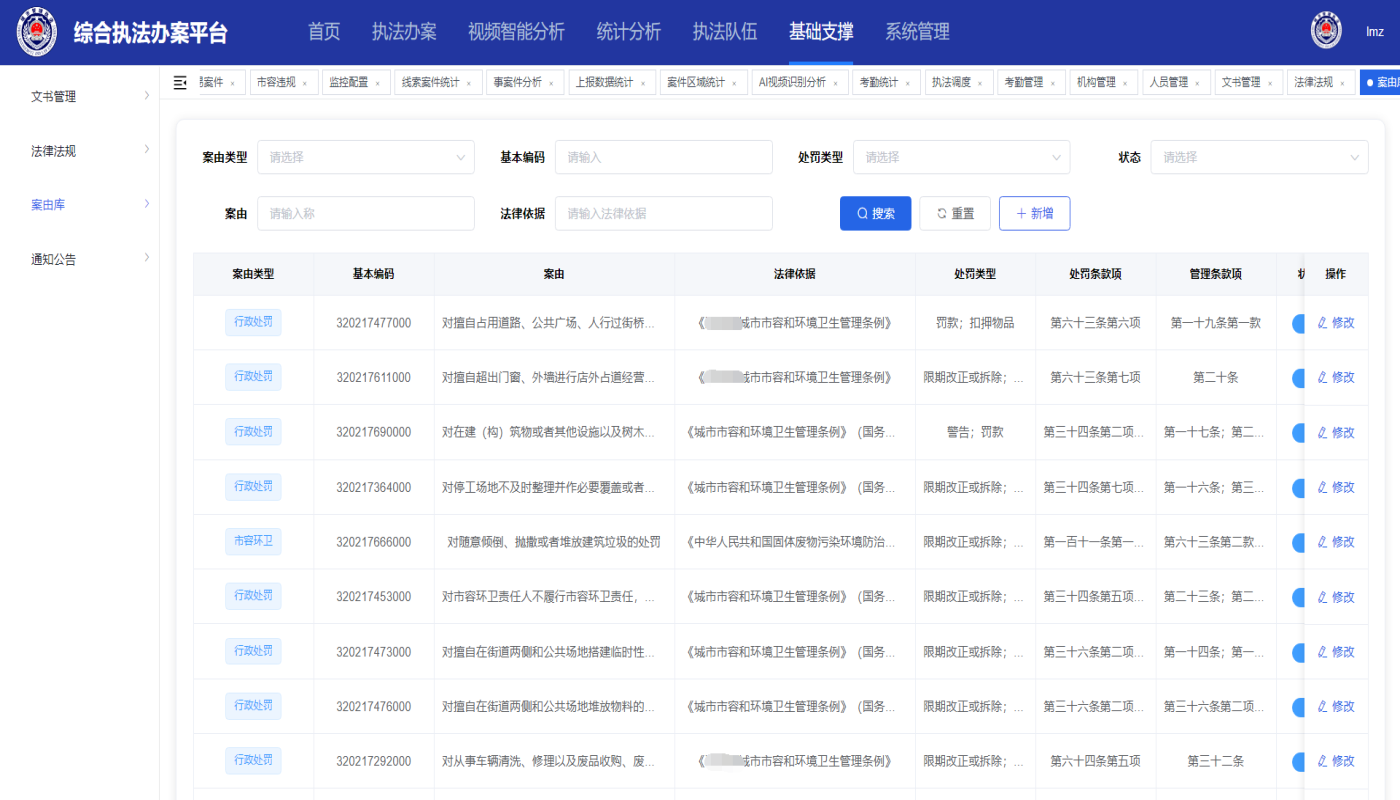Close the 文书管理 tab with its x
Image resolution: width=1400 pixels, height=800 pixels.
pos(1270,83)
